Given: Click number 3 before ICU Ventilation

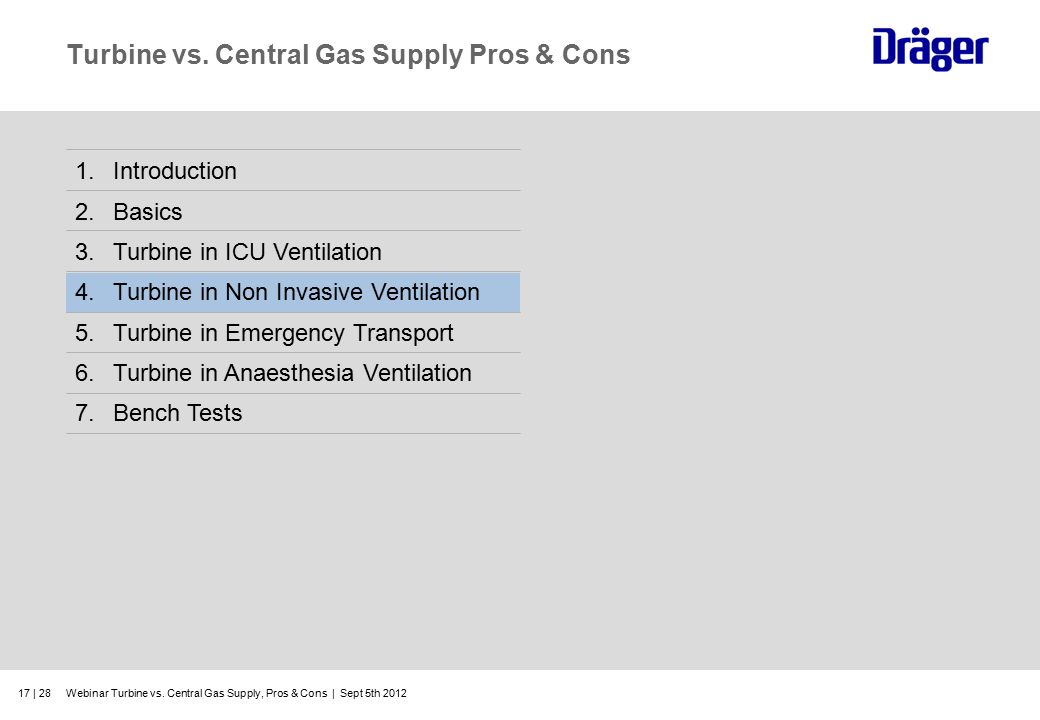Looking at the screenshot, I should coord(84,252).
